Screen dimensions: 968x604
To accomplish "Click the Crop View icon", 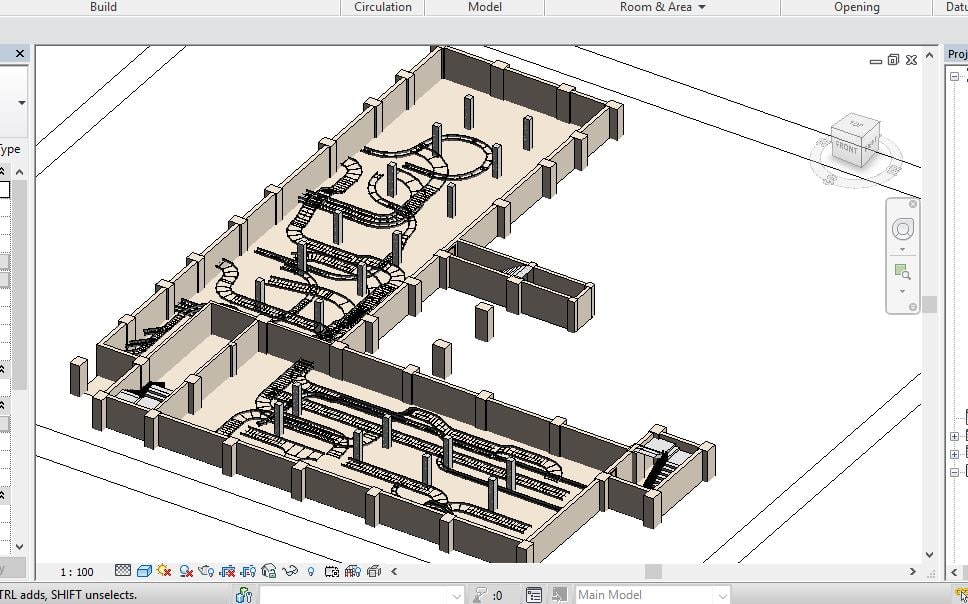I will click(x=227, y=570).
